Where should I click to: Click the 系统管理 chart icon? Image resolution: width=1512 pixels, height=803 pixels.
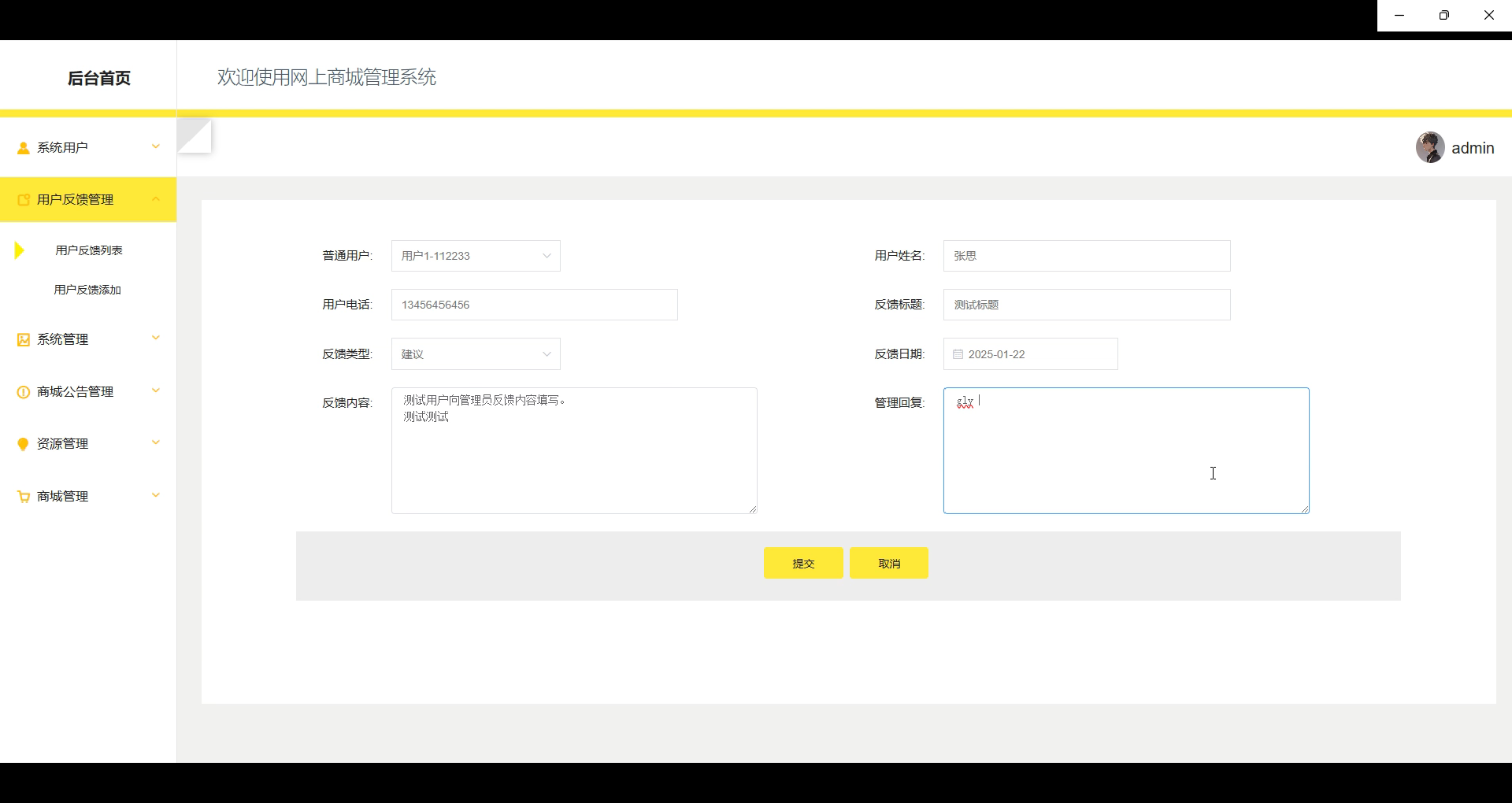click(x=24, y=339)
